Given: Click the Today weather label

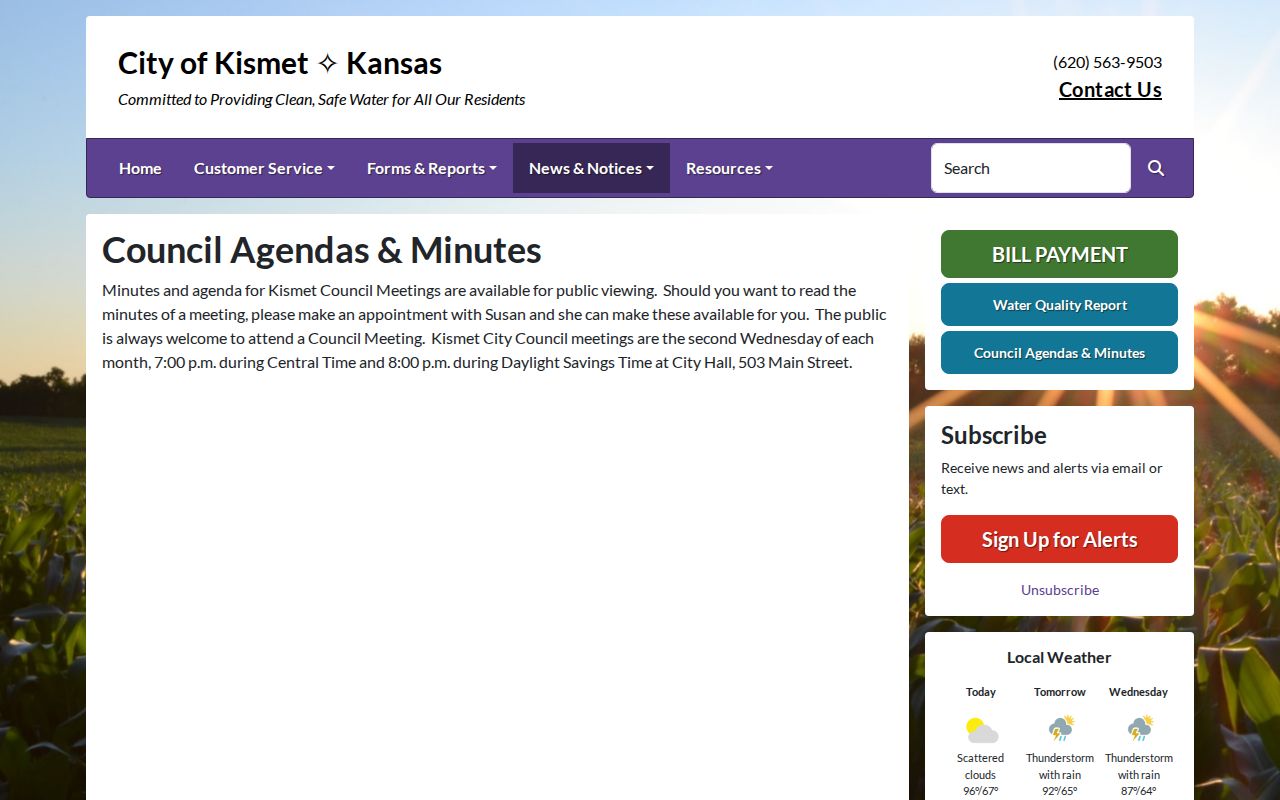Looking at the screenshot, I should pyautogui.click(x=981, y=692).
